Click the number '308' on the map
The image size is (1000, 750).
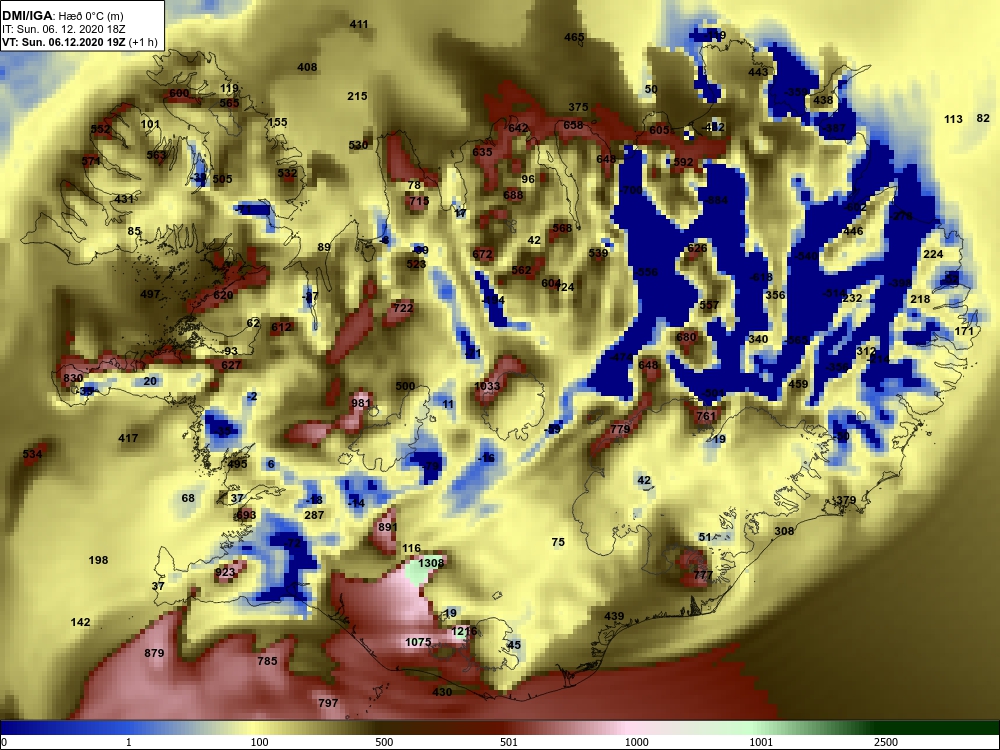(x=784, y=531)
